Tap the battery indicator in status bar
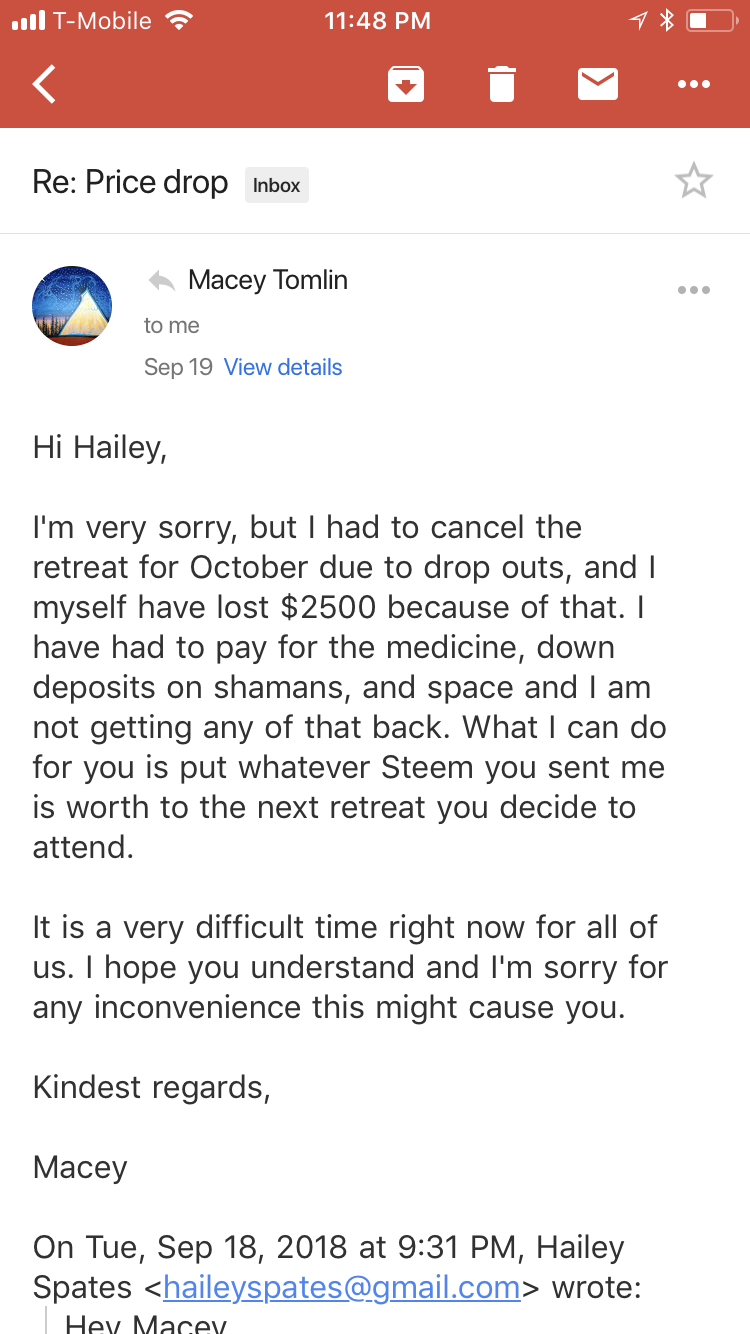Image resolution: width=750 pixels, height=1334 pixels. click(711, 20)
